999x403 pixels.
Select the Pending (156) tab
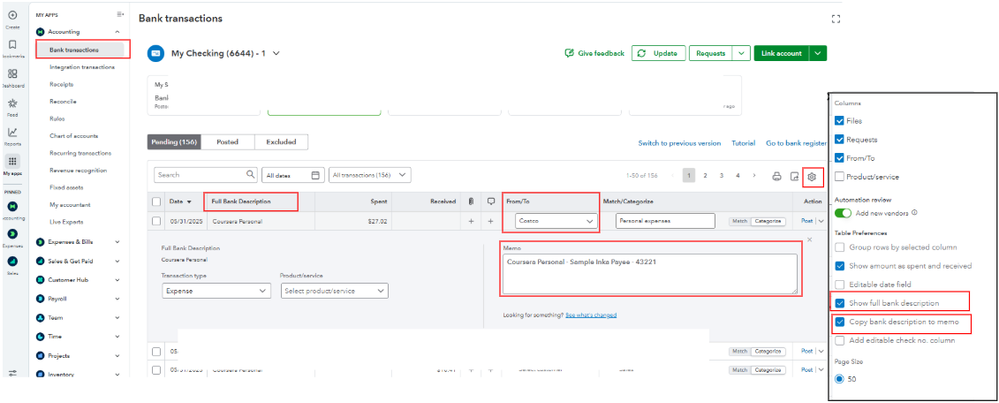175,142
